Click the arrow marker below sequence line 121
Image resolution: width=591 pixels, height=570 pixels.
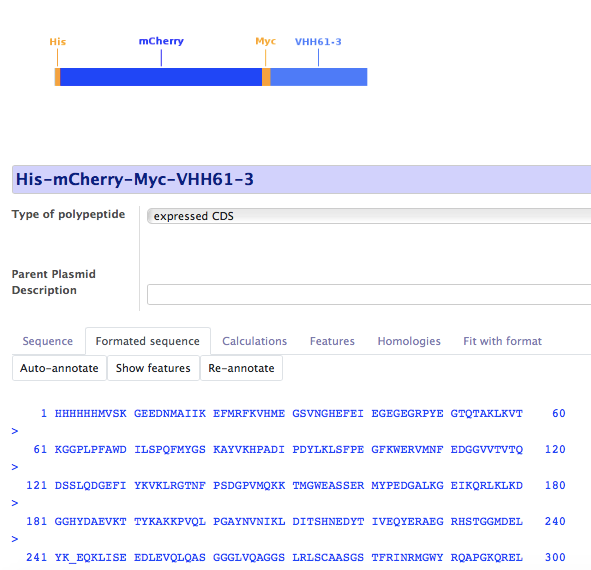click(x=15, y=503)
